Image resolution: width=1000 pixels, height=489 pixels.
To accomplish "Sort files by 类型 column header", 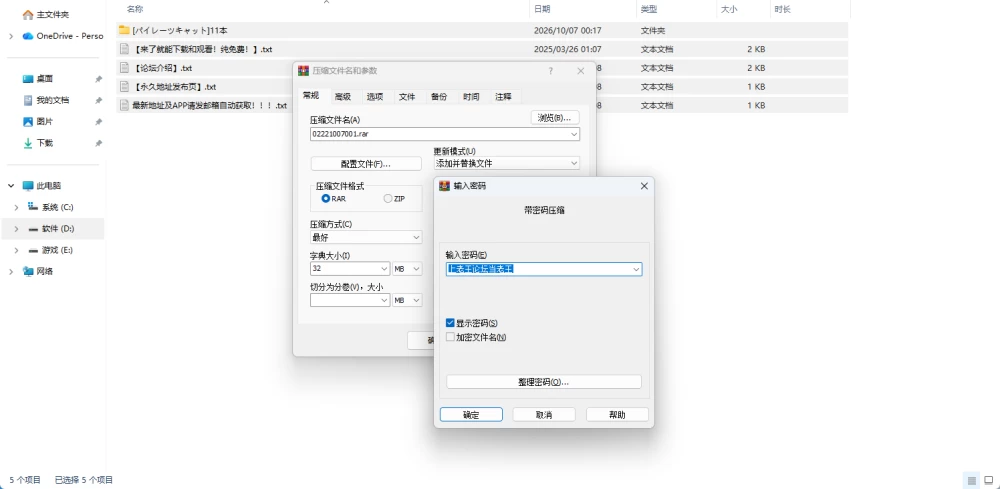I will coord(649,9).
